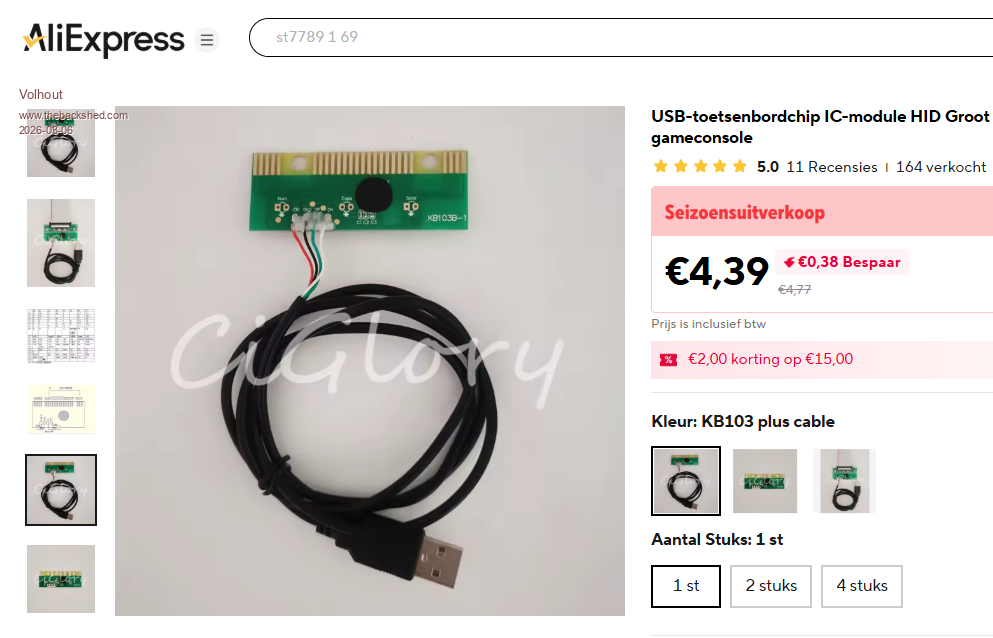Image resolution: width=993 pixels, height=638 pixels.
Task: Click the search field containing st7789 1 69
Action: pyautogui.click(x=621, y=37)
